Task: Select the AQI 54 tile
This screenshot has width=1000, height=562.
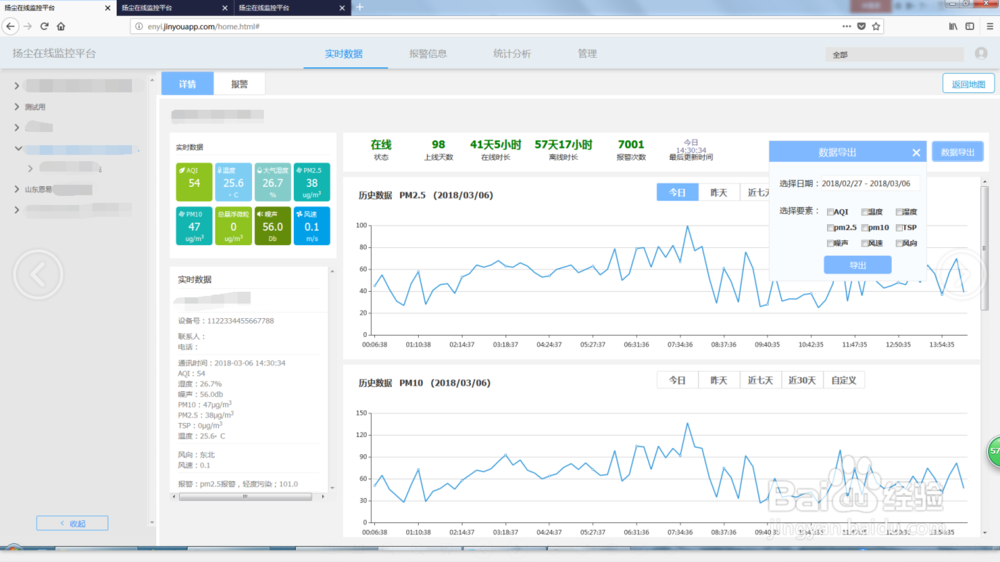Action: [x=194, y=182]
